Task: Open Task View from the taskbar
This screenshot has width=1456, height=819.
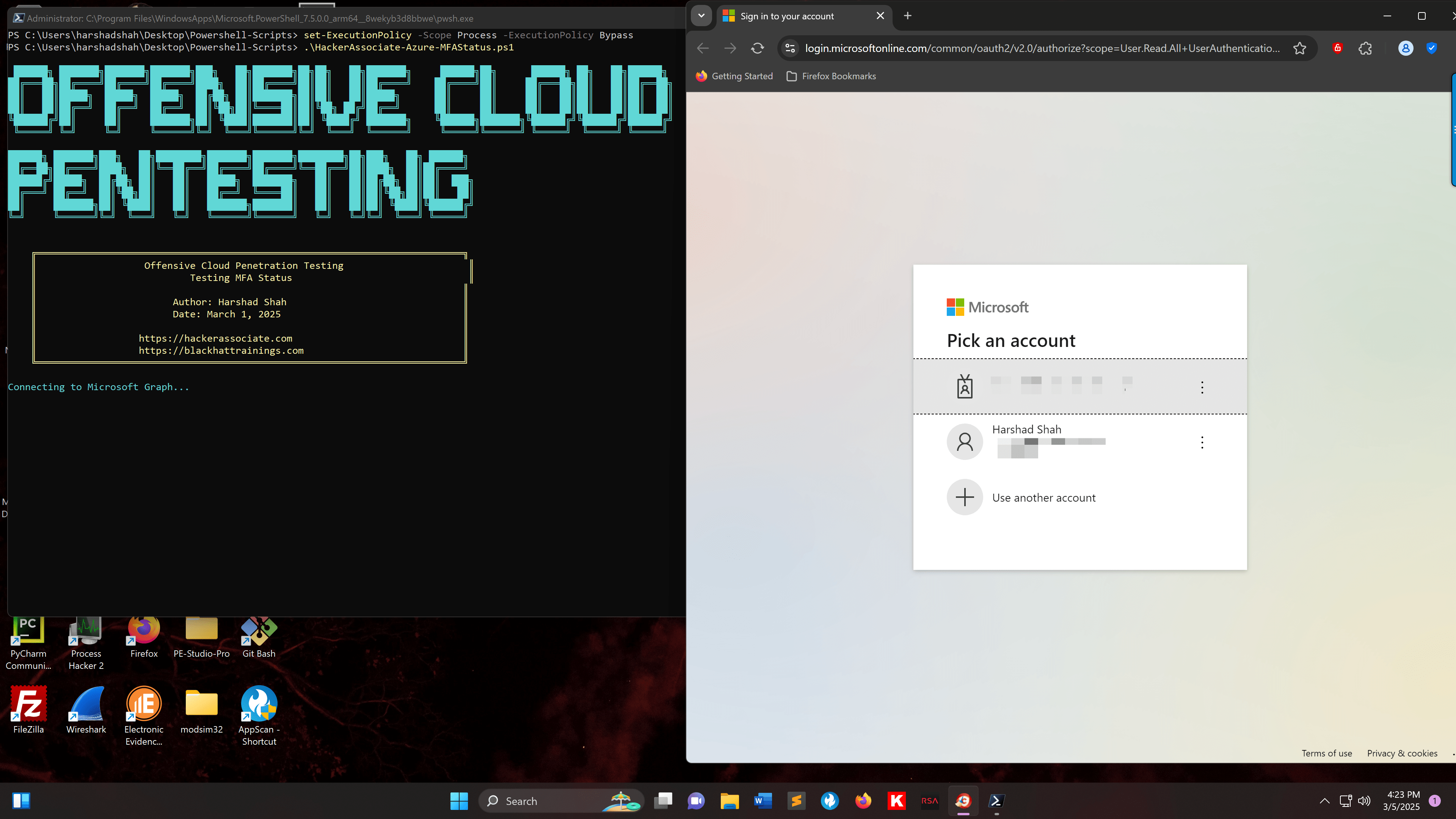Action: click(663, 801)
